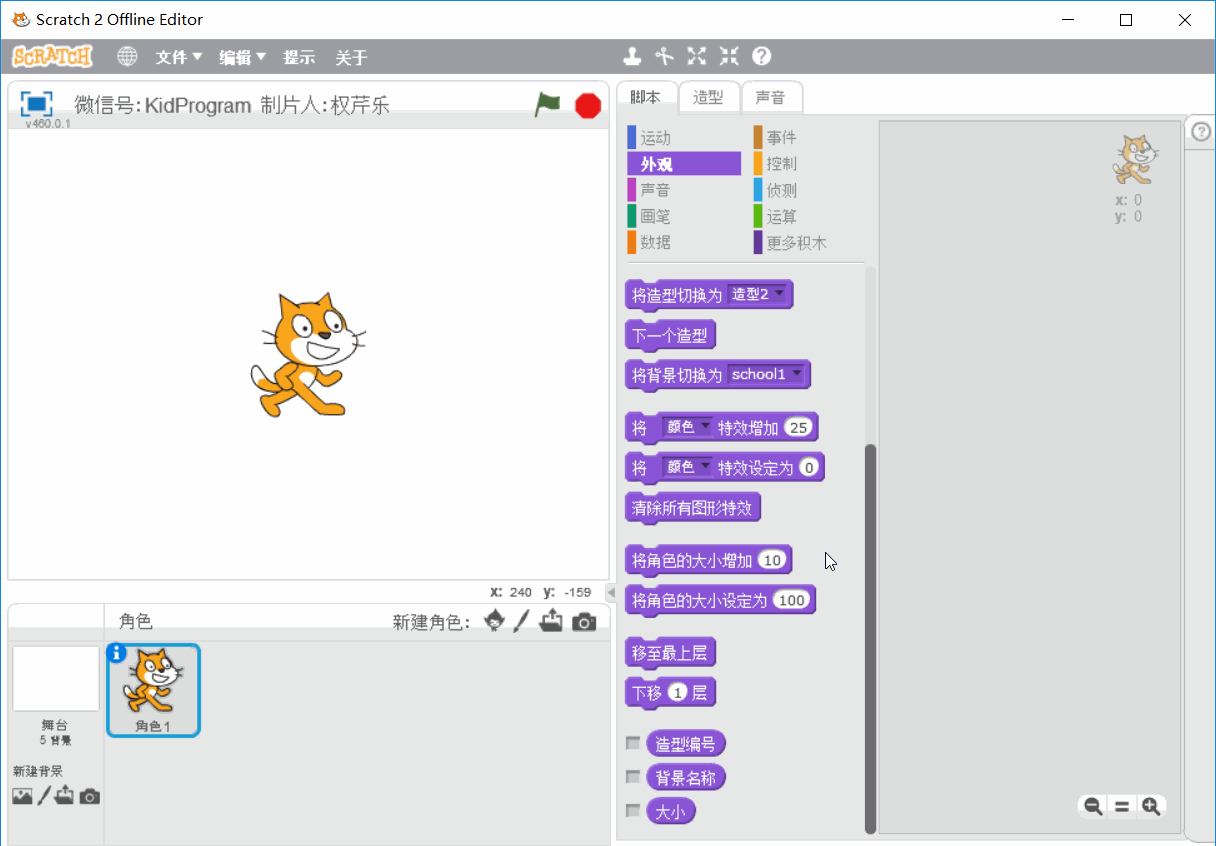Click value 0 in 特效设定为 block
The image size is (1216, 846).
click(x=809, y=467)
